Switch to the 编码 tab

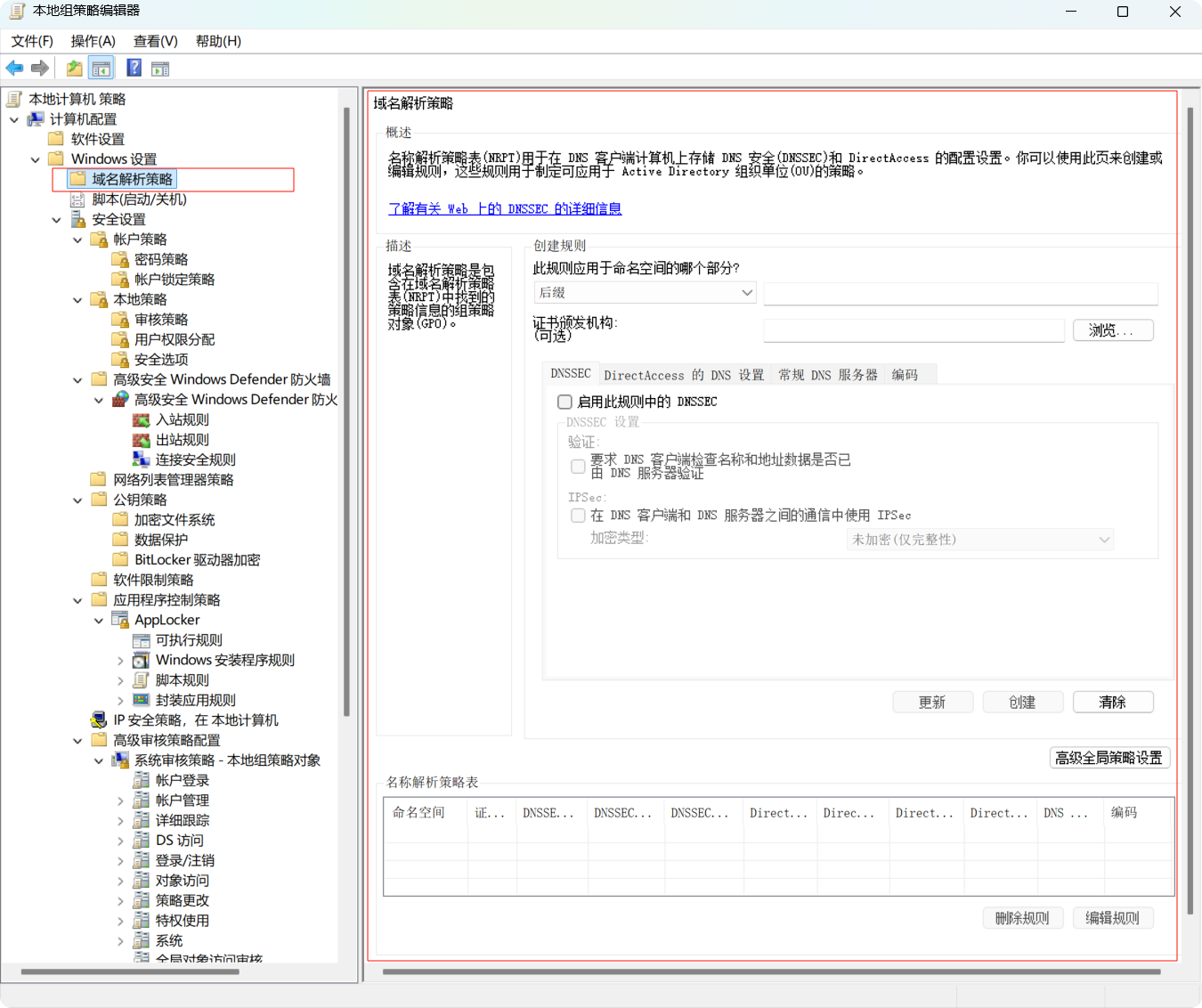[905, 375]
